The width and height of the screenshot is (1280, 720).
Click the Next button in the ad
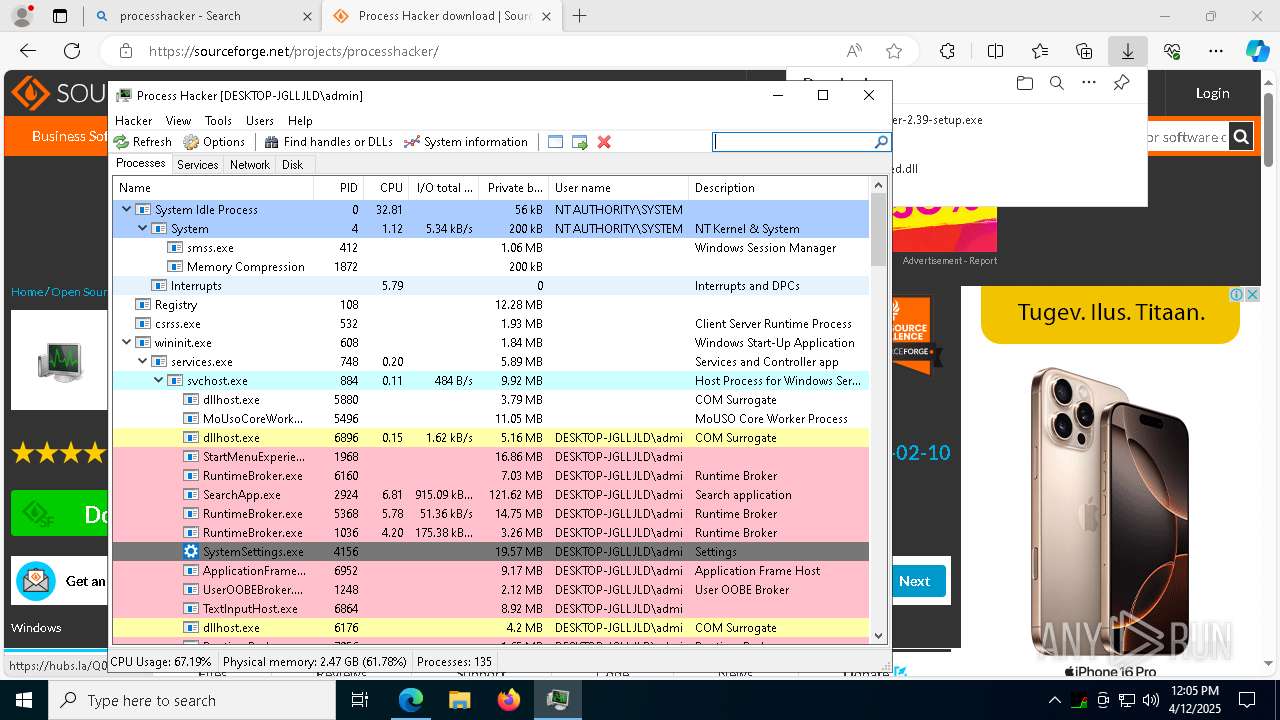point(914,581)
